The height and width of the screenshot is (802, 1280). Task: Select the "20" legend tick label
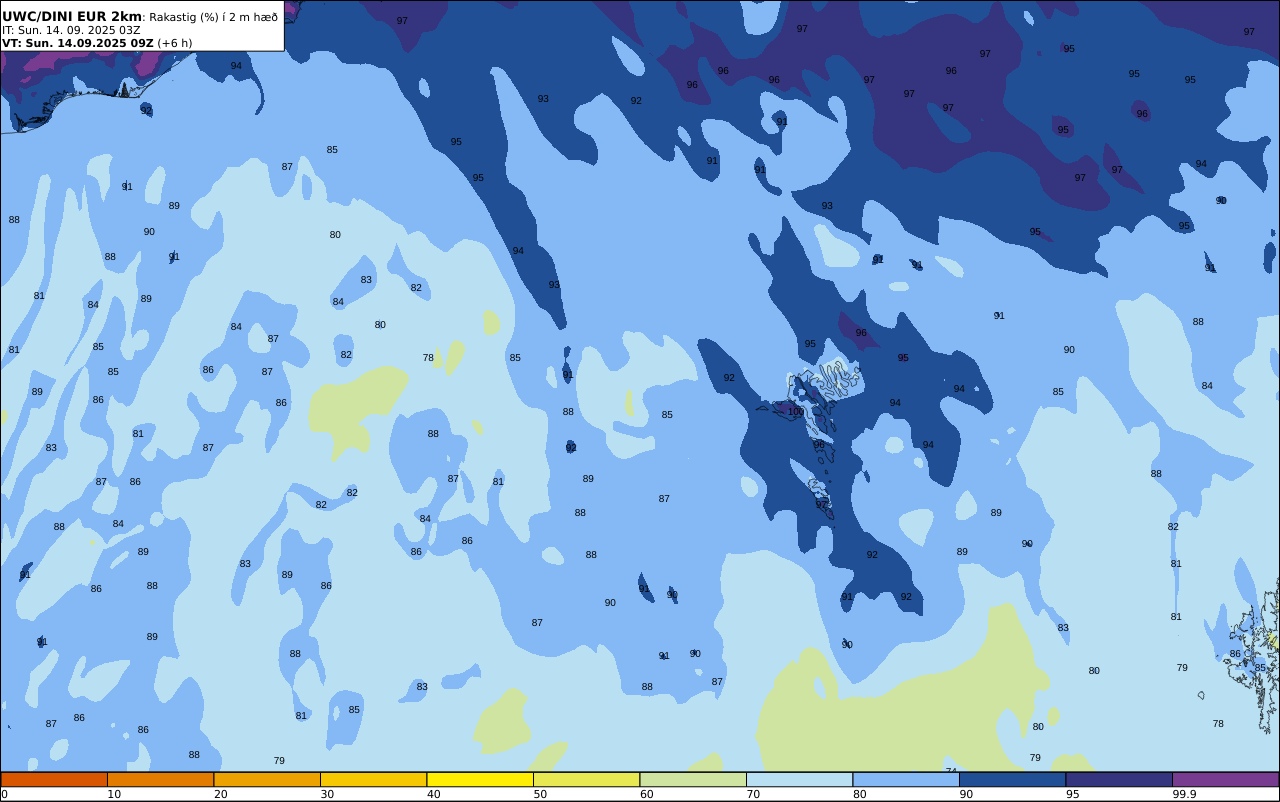[221, 794]
